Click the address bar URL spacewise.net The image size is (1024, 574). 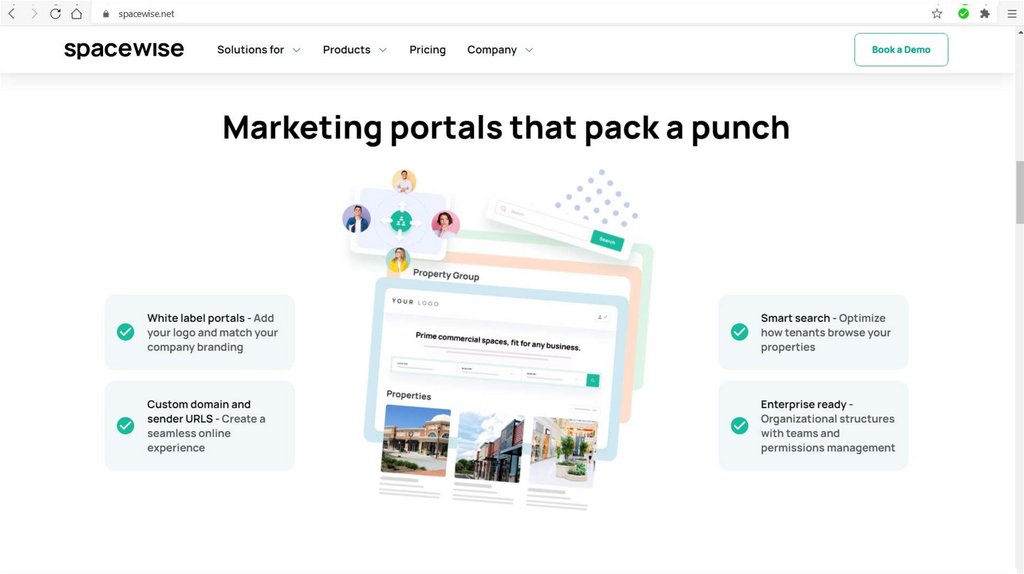pos(146,14)
